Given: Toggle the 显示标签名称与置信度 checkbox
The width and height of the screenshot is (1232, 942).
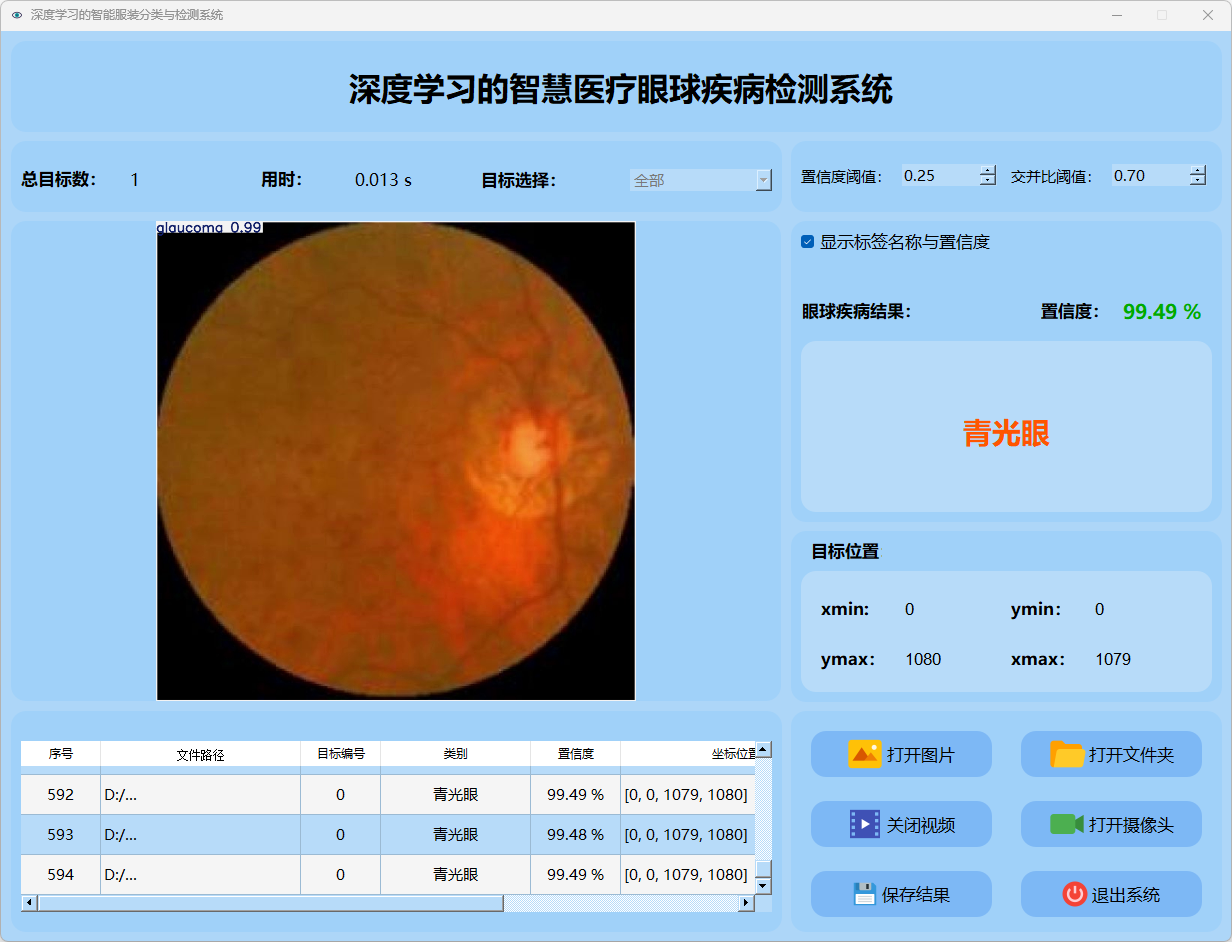Looking at the screenshot, I should (808, 242).
